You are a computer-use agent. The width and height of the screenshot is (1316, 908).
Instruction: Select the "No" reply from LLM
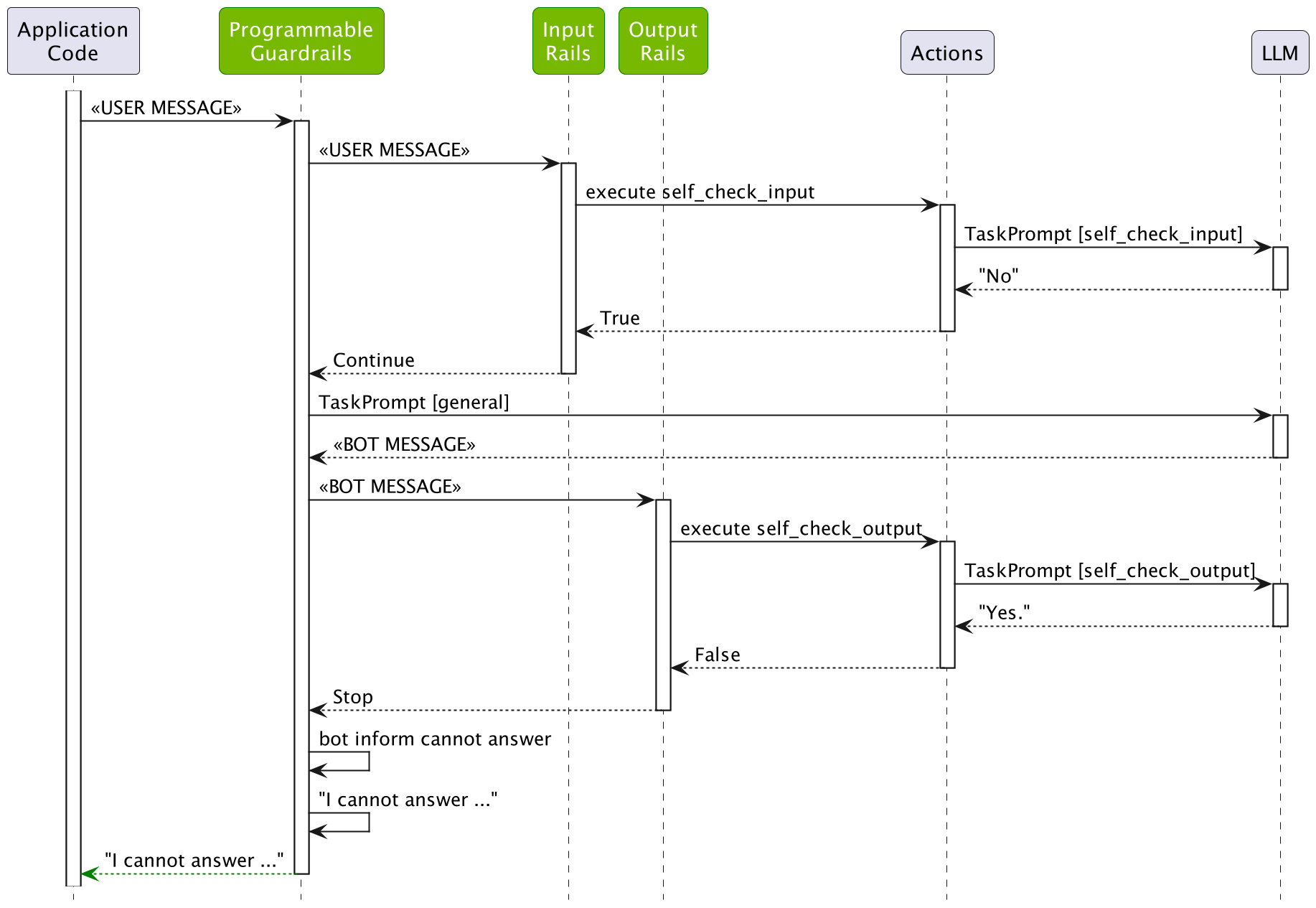tap(997, 275)
